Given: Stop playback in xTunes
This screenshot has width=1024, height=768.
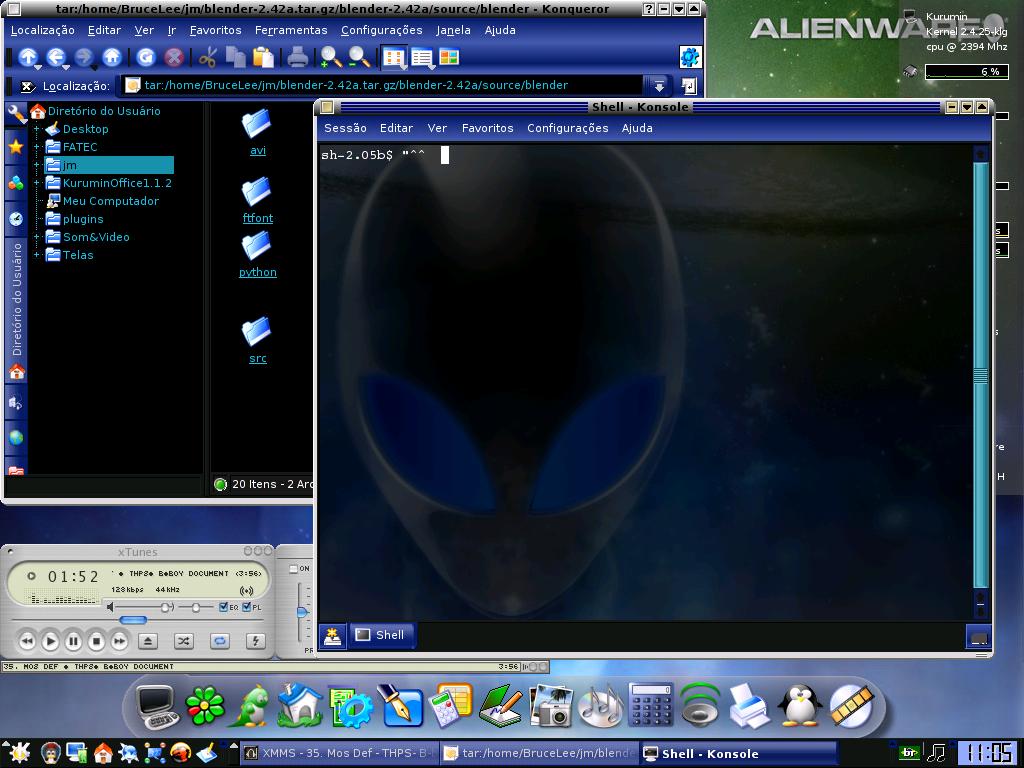Looking at the screenshot, I should tap(96, 641).
